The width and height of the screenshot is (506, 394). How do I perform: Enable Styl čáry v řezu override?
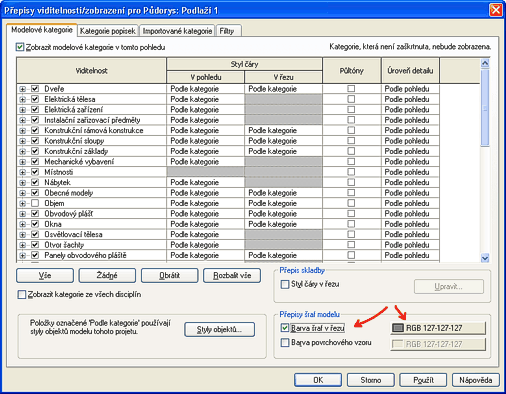285,284
